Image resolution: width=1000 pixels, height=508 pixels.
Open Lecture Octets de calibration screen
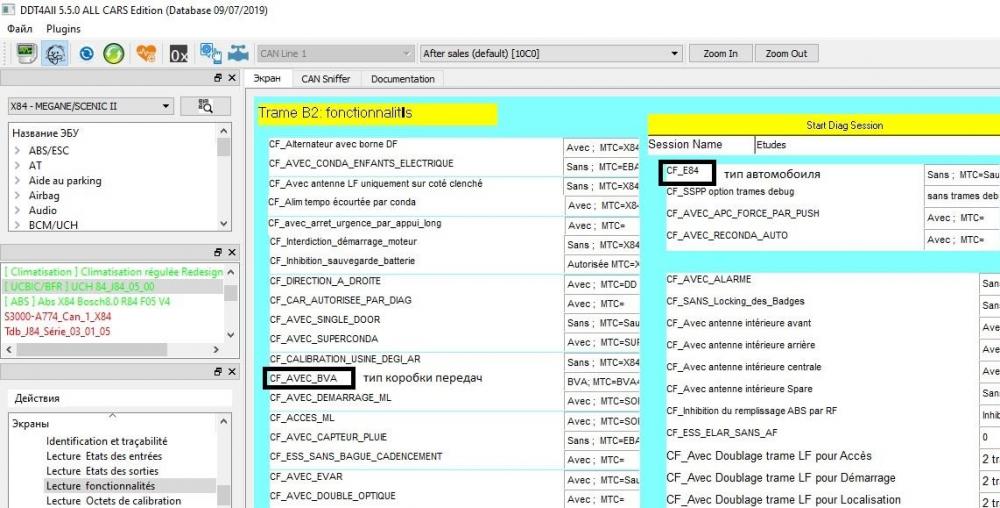click(x=114, y=501)
